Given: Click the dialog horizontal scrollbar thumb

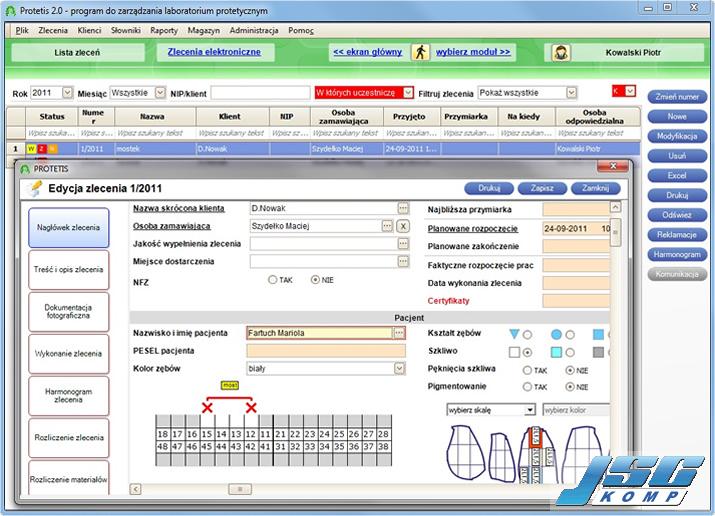Looking at the screenshot, I should (240, 489).
